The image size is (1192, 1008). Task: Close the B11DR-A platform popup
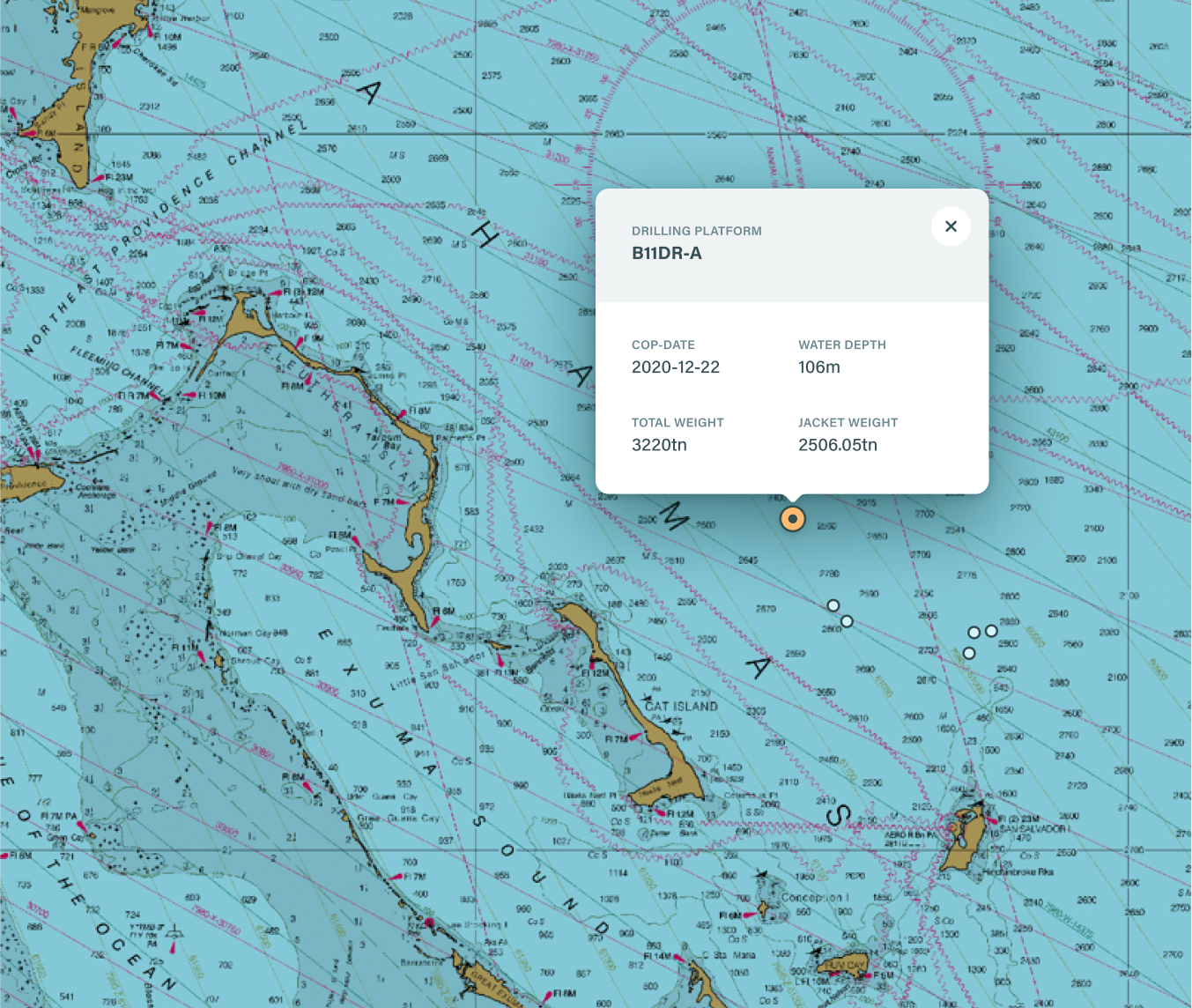pos(951,226)
